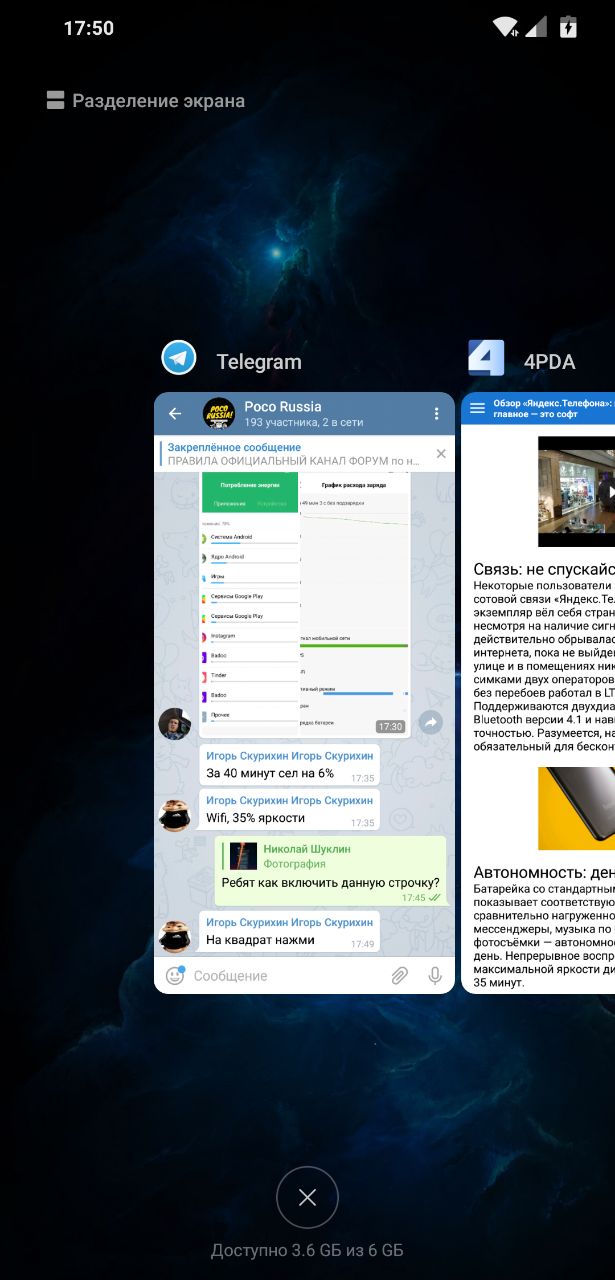615x1280 pixels.
Task: Select message На квадрат нажми
Action: (288, 931)
